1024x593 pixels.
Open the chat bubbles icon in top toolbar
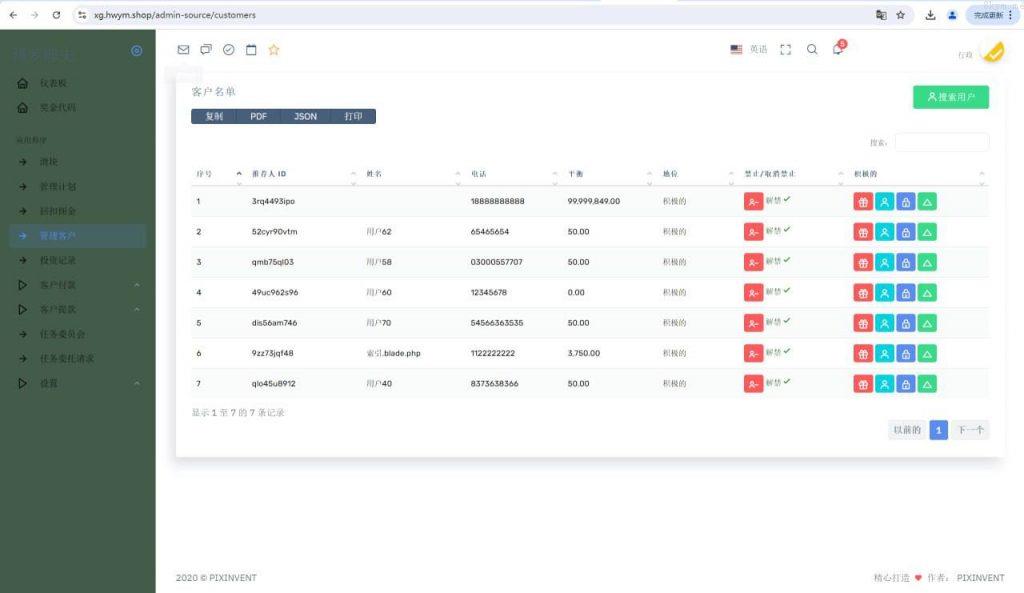click(x=206, y=50)
